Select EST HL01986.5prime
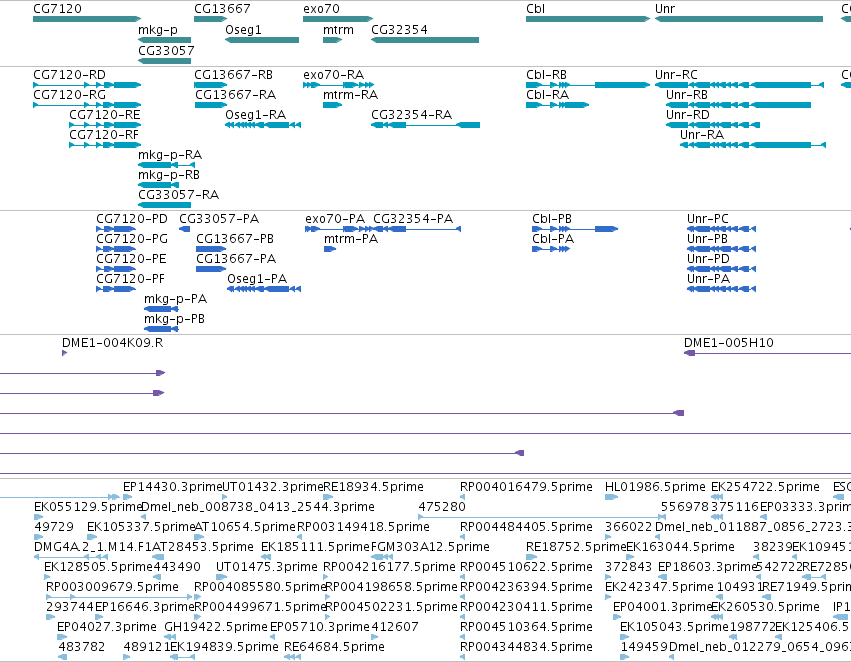Image resolution: width=851 pixels, height=662 pixels. pos(611,497)
